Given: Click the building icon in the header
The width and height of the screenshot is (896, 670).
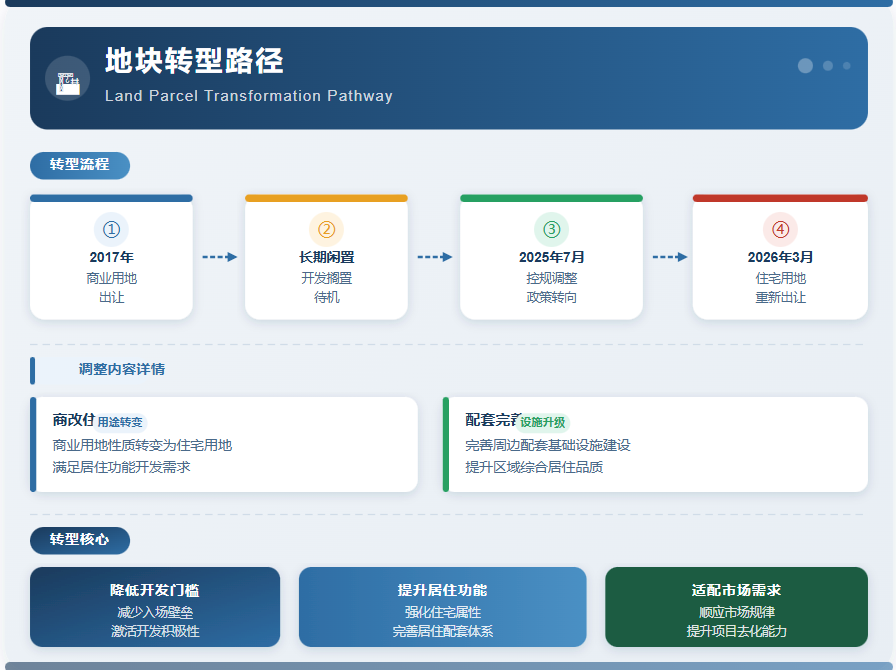Looking at the screenshot, I should pos(68,79).
